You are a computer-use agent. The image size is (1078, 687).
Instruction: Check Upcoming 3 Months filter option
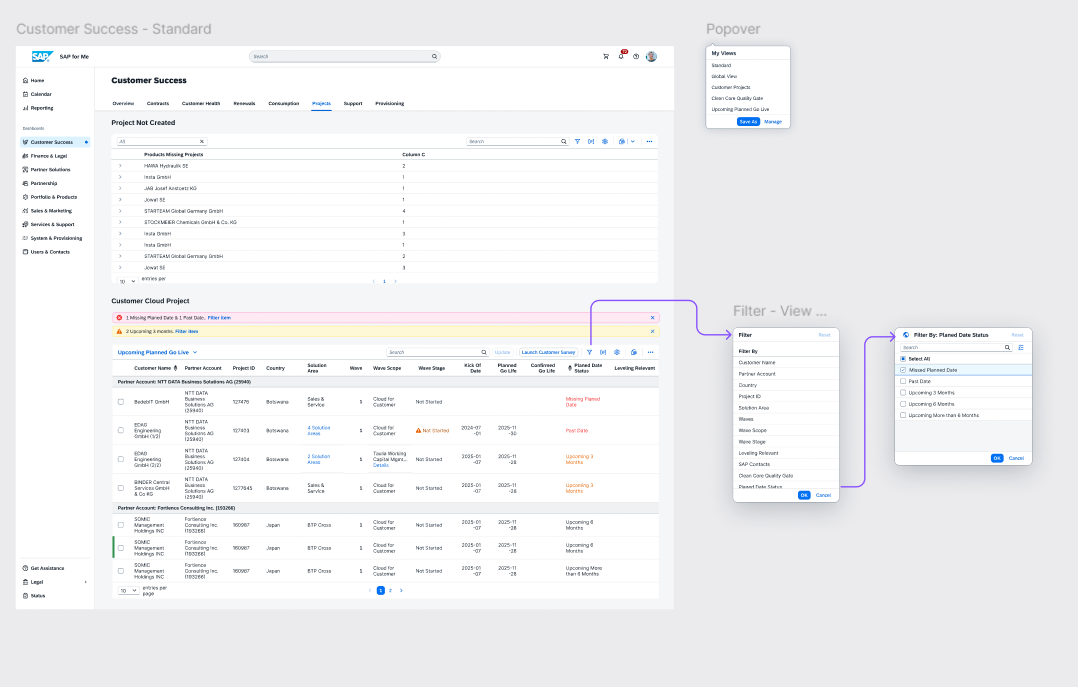(903, 393)
